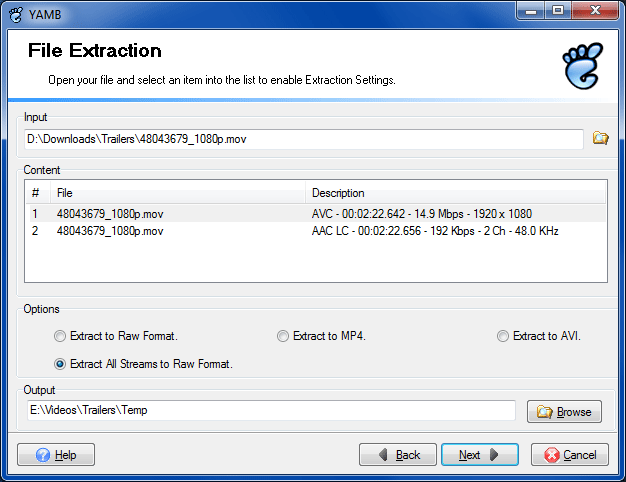Maximize the YAMB window
Screen dimensions: 626x482
[x=557, y=11]
